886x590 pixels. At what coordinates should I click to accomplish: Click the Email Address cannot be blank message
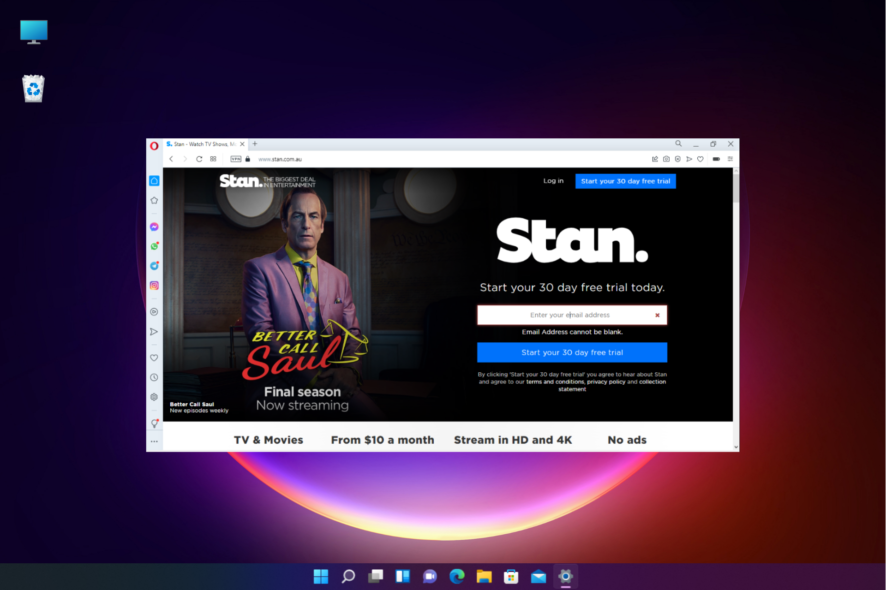coord(572,332)
